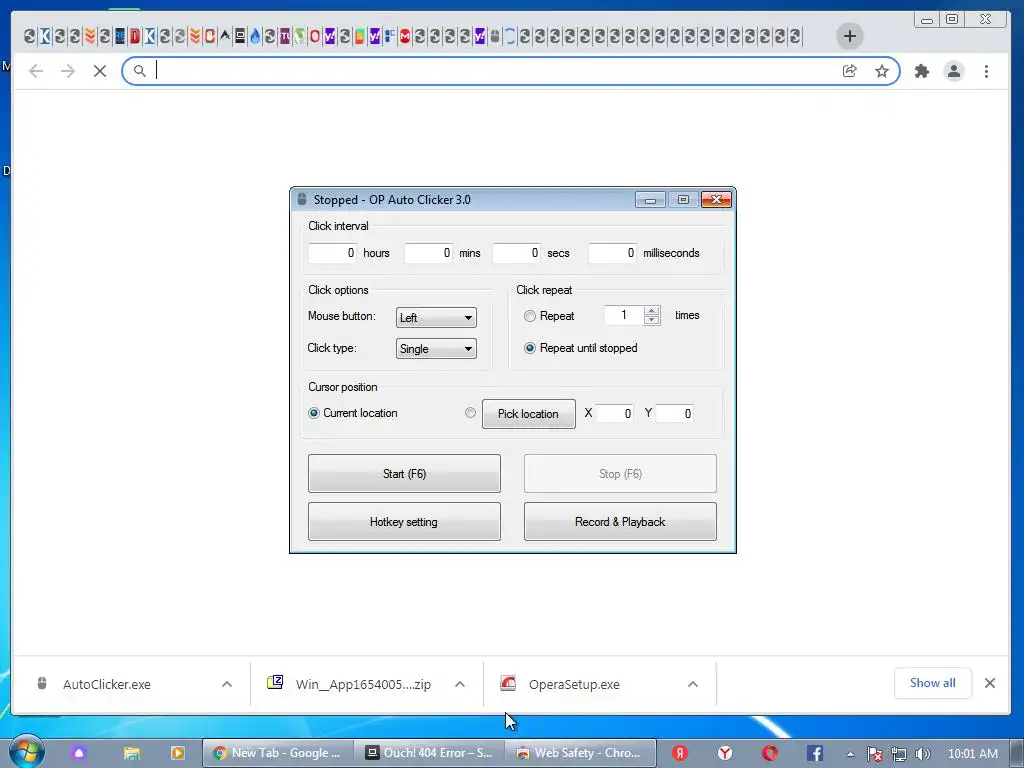1024x768 pixels.
Task: Open Chrome three-dot menu
Action: 986,71
